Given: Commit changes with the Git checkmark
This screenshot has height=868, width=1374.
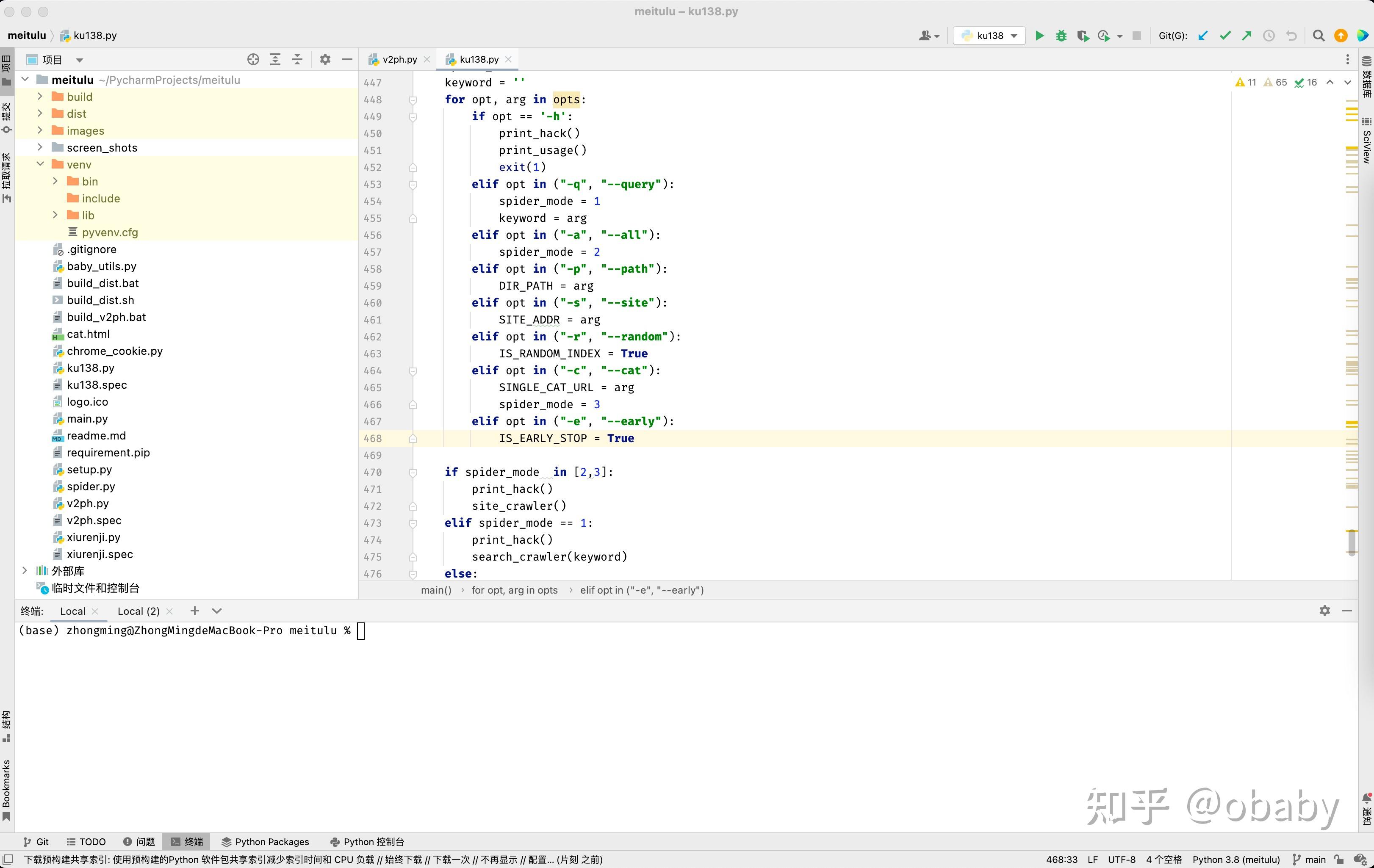Looking at the screenshot, I should pyautogui.click(x=1224, y=36).
